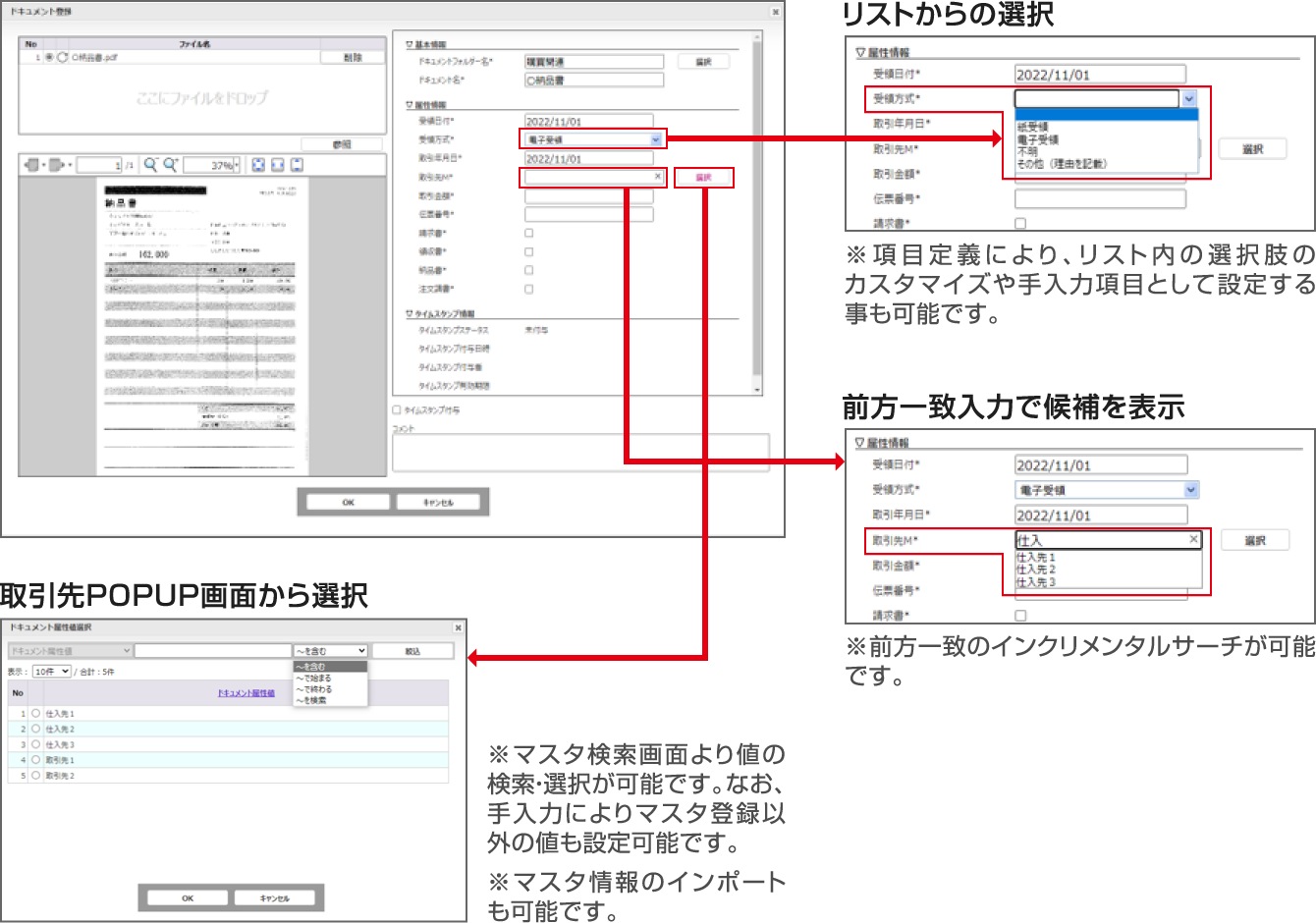
Task: Click the ドキュメント属性値 column header link
Action: tap(247, 693)
